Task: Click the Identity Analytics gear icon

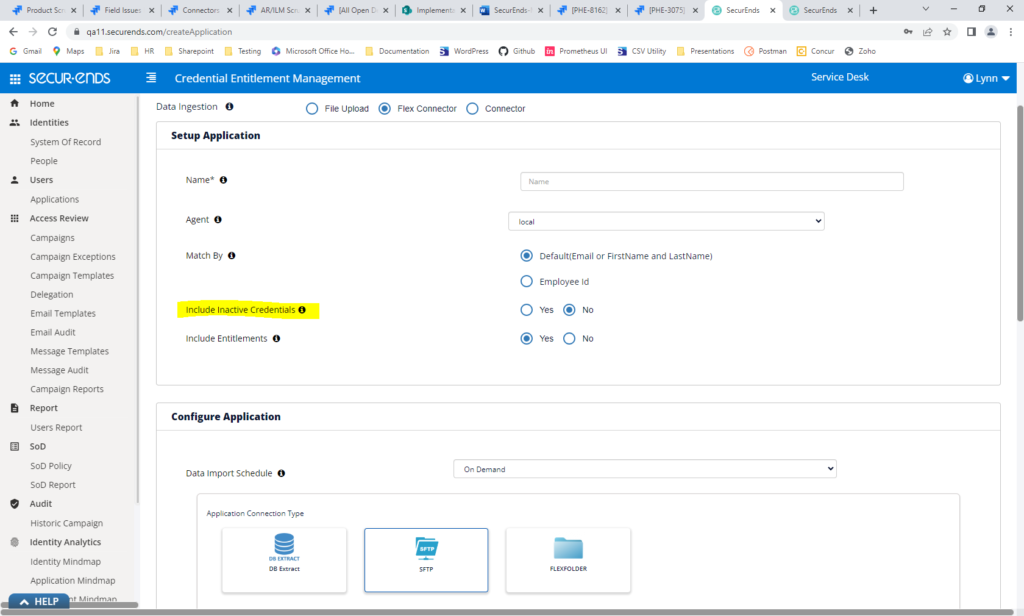Action: click(x=14, y=542)
